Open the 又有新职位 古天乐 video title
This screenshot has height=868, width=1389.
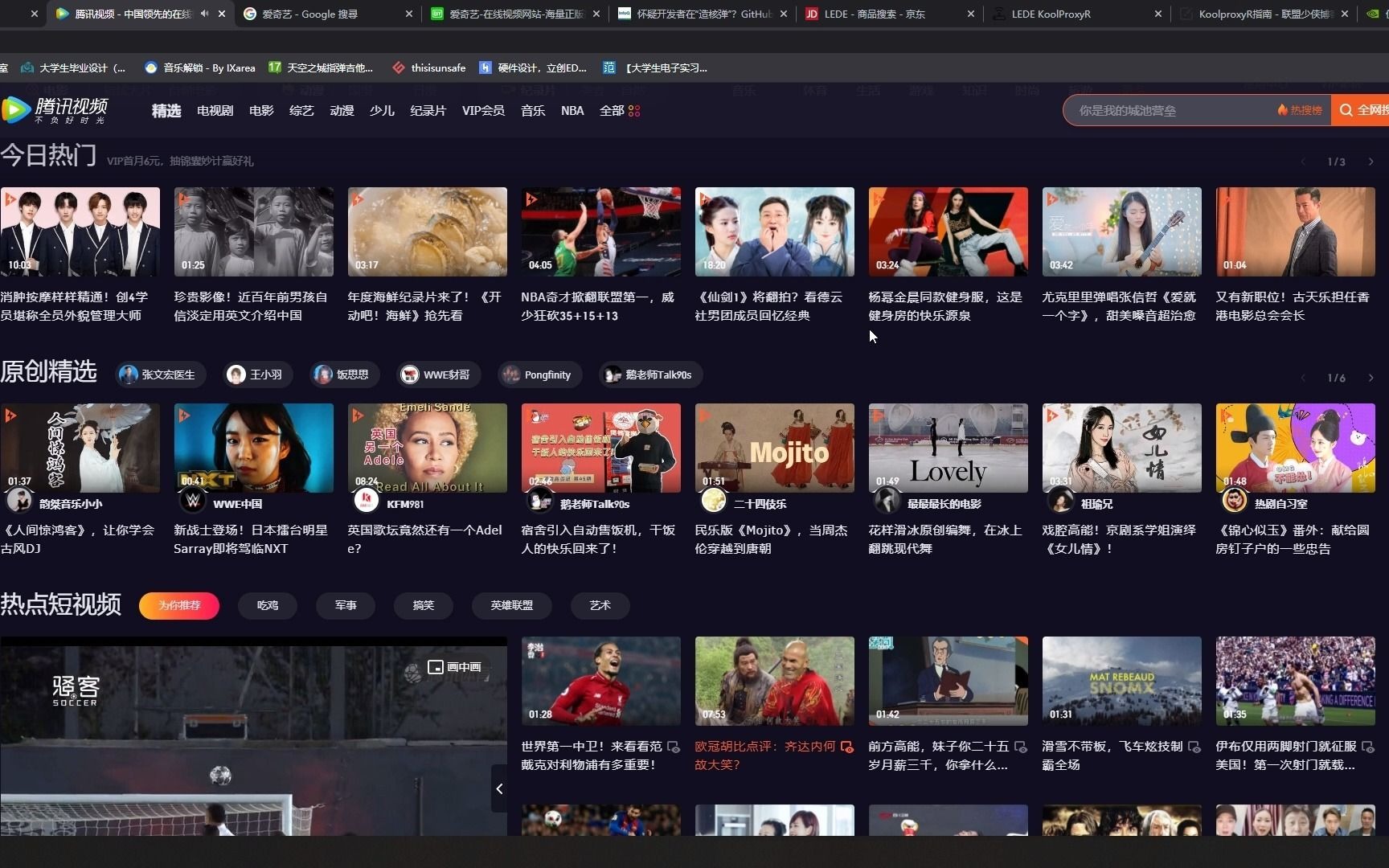(1292, 306)
